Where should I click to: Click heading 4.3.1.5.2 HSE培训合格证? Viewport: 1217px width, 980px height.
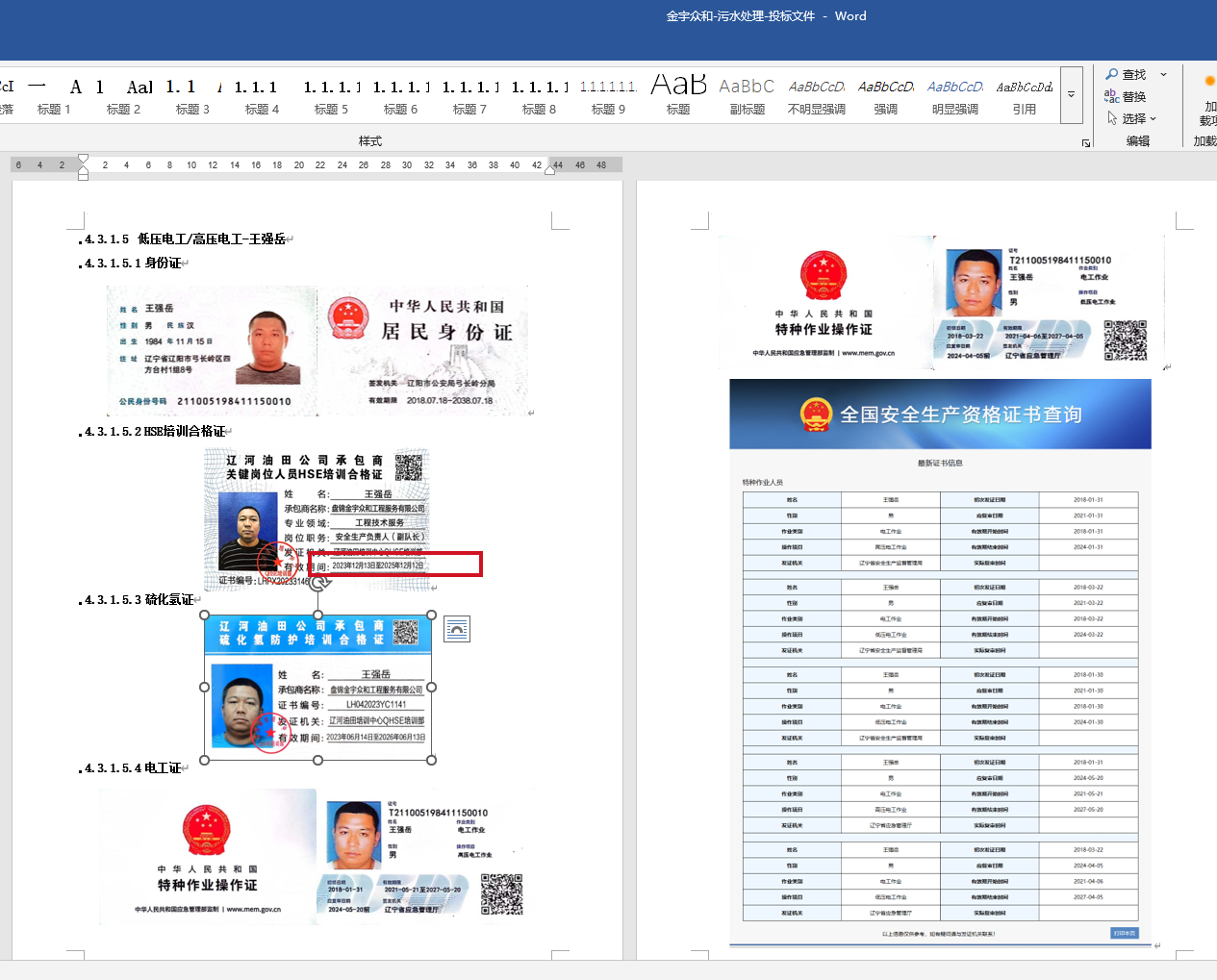[x=155, y=431]
